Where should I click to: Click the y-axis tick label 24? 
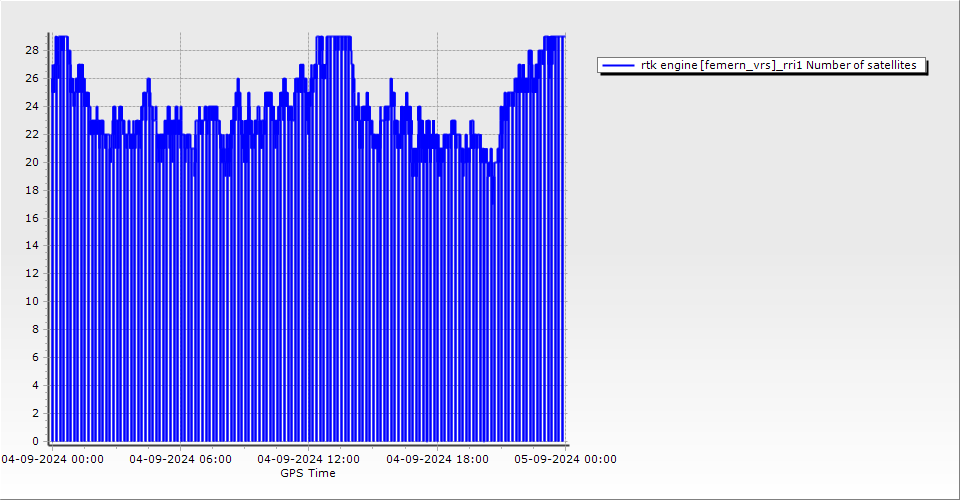[32, 106]
